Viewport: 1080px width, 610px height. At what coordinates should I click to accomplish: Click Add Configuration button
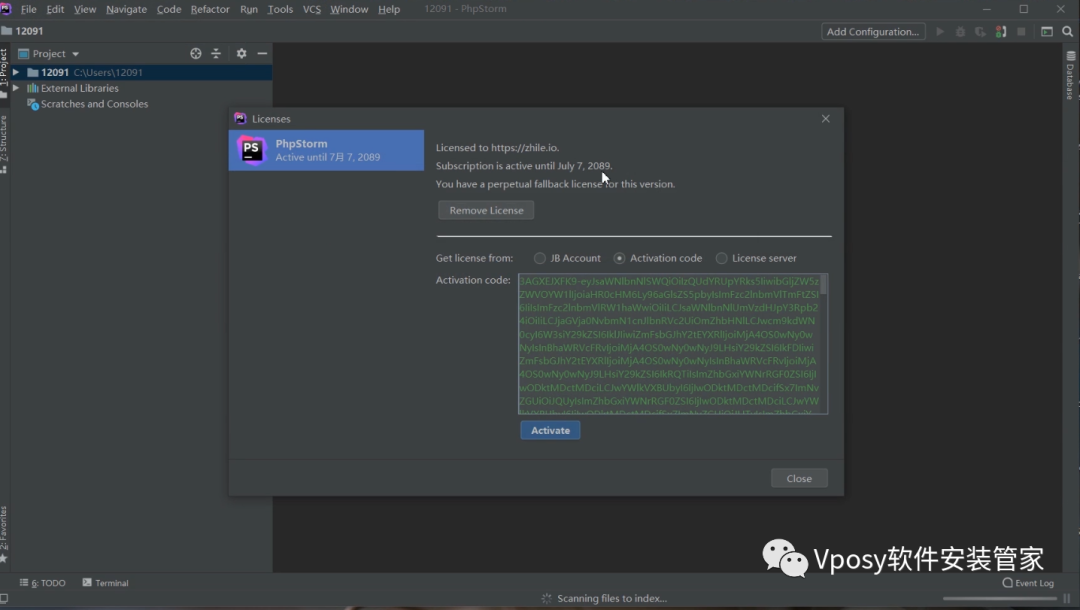pos(873,32)
